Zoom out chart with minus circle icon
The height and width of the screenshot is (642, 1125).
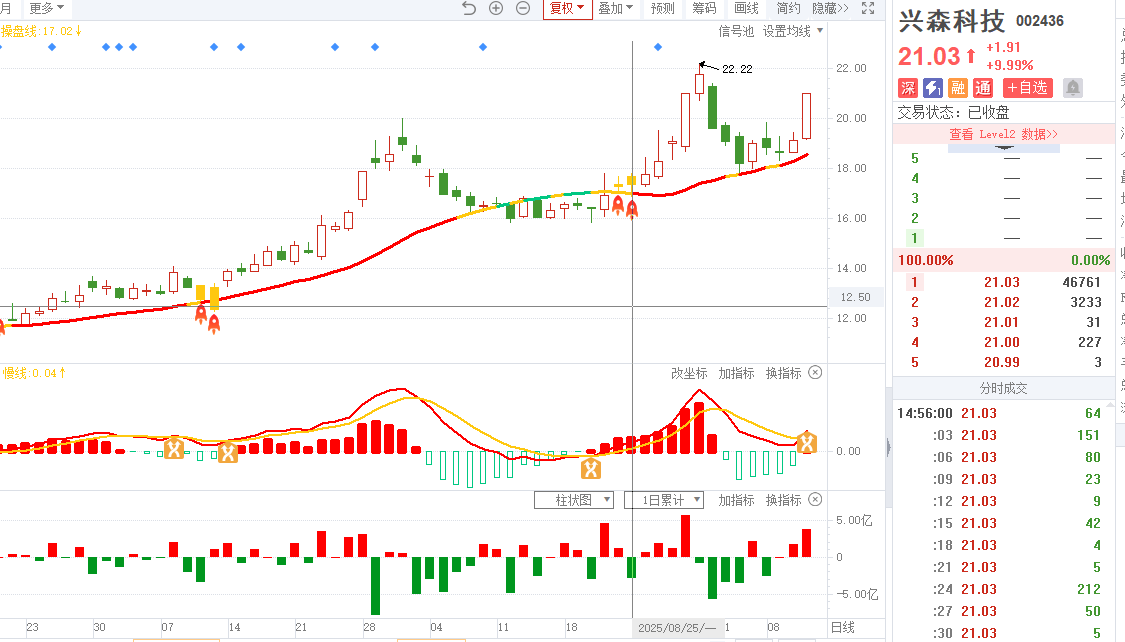523,8
